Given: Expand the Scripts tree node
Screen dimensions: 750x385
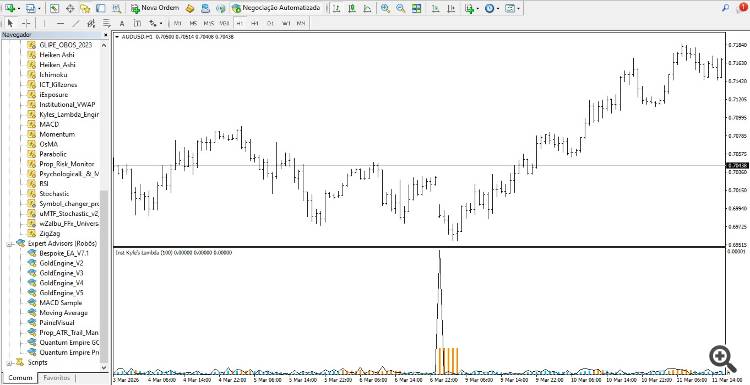Looking at the screenshot, I should coord(9,362).
